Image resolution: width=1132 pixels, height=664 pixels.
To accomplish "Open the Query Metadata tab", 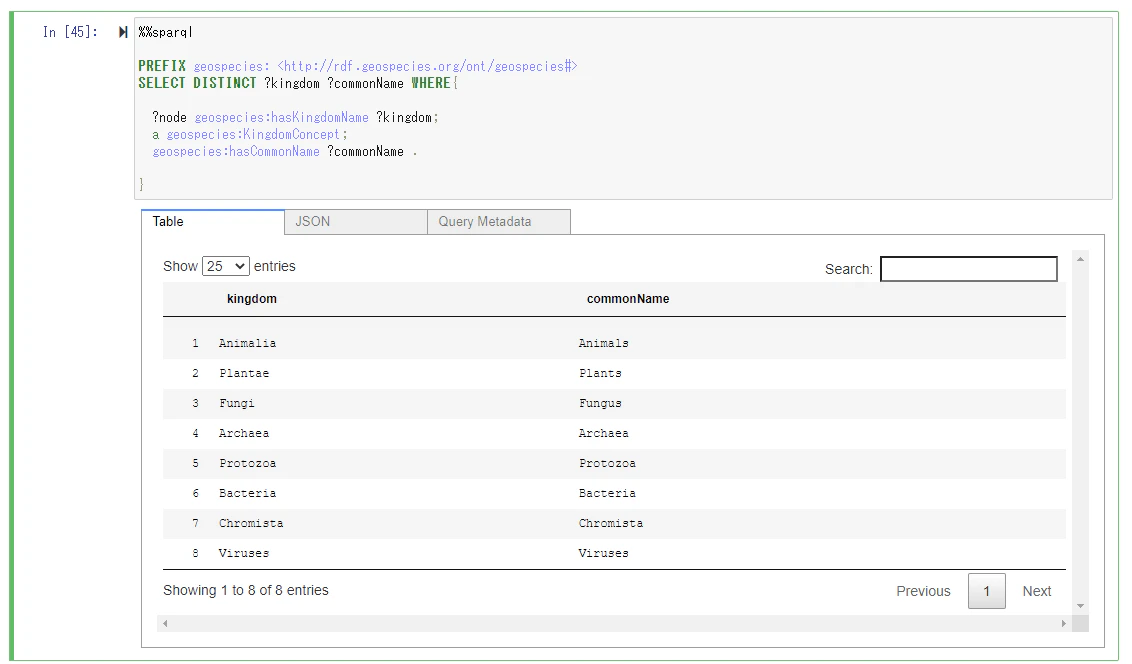I will [x=499, y=222].
